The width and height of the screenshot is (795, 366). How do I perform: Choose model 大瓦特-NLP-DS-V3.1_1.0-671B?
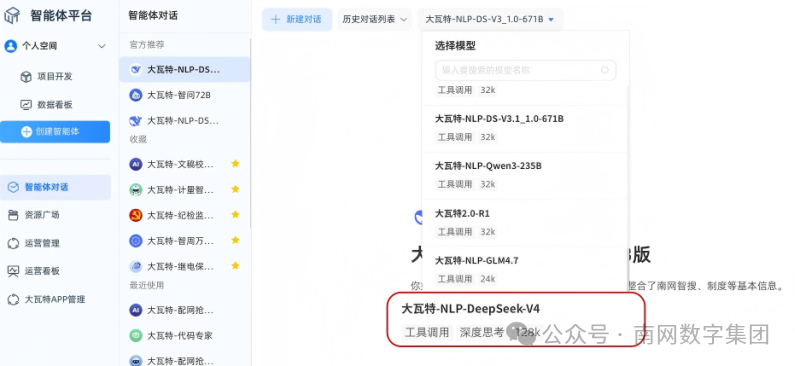pos(524,129)
